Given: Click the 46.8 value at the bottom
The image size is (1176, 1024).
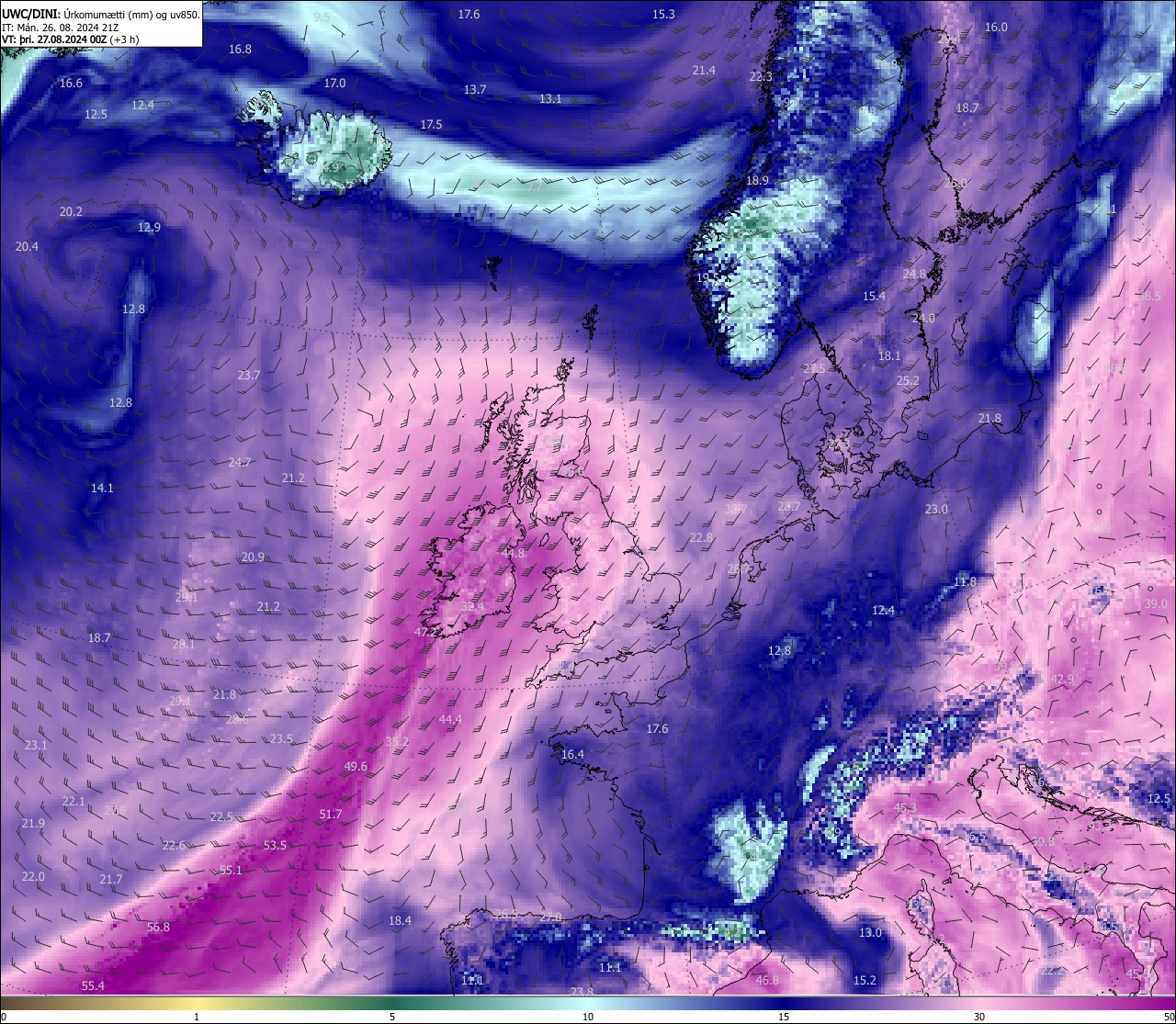Looking at the screenshot, I should tap(767, 980).
